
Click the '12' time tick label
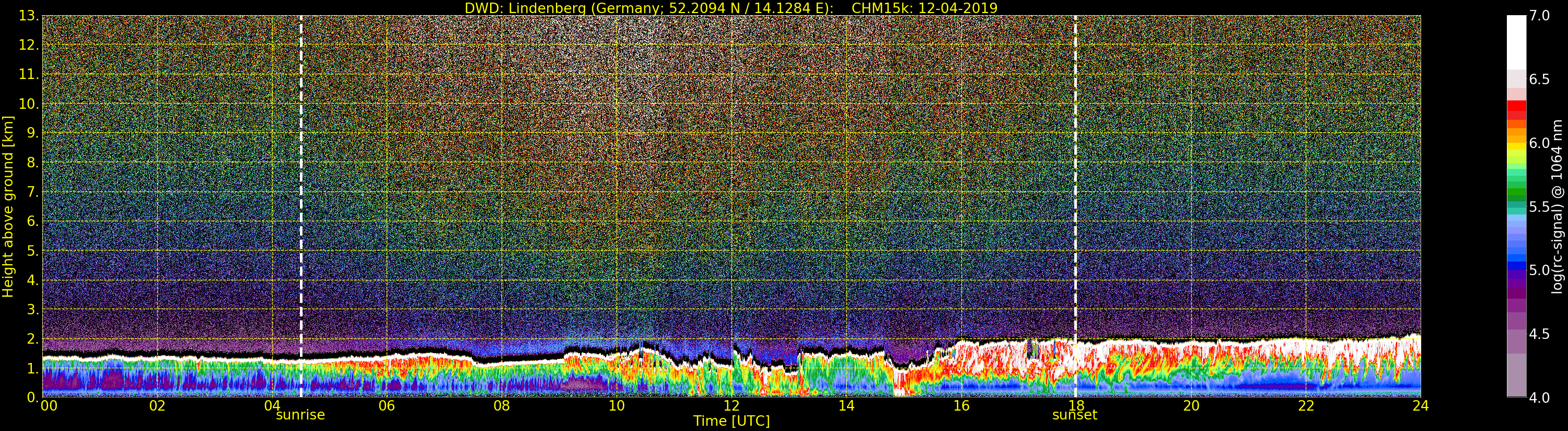(731, 406)
